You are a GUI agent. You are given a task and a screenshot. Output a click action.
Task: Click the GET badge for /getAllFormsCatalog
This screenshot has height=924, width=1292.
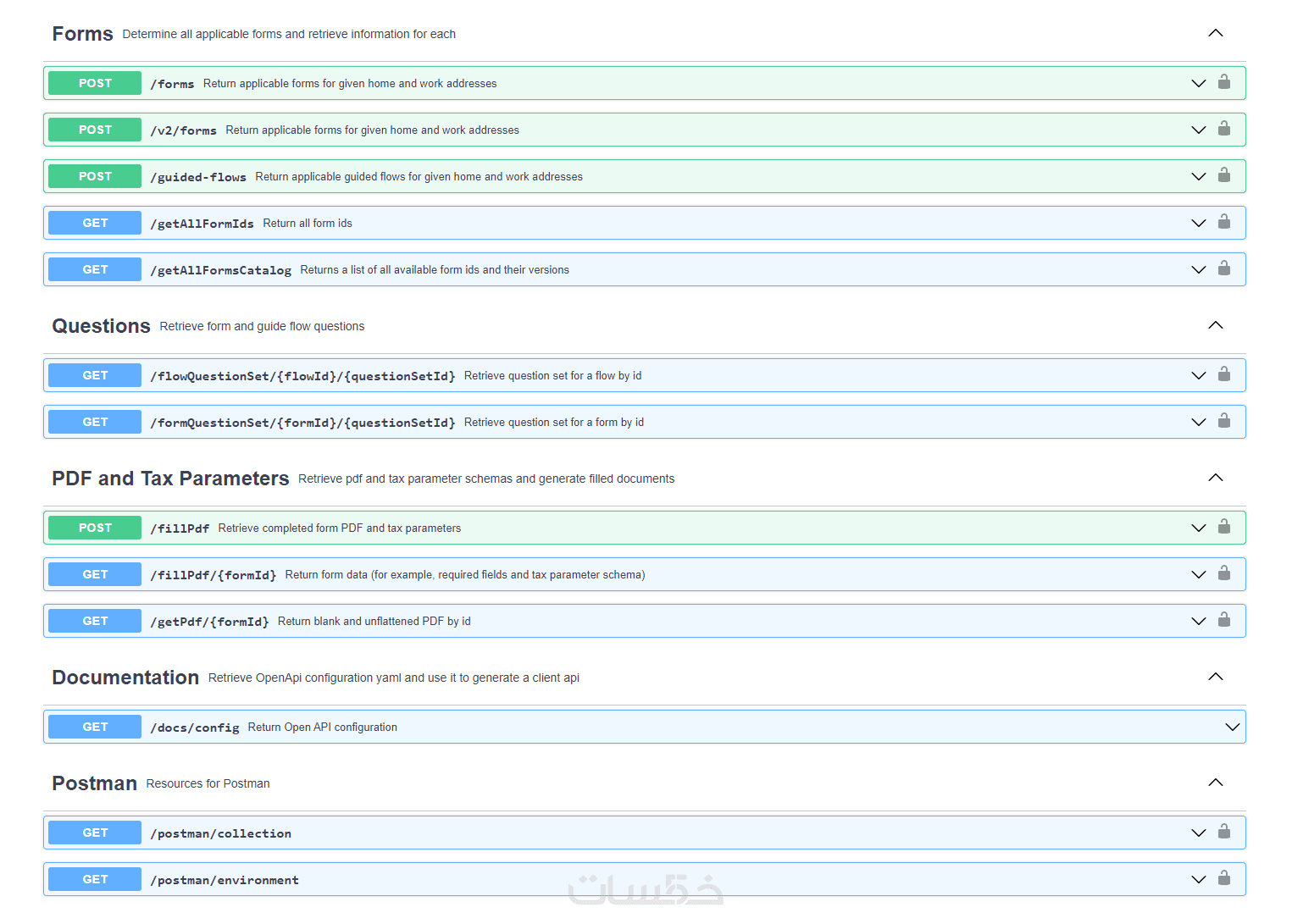[x=95, y=269]
